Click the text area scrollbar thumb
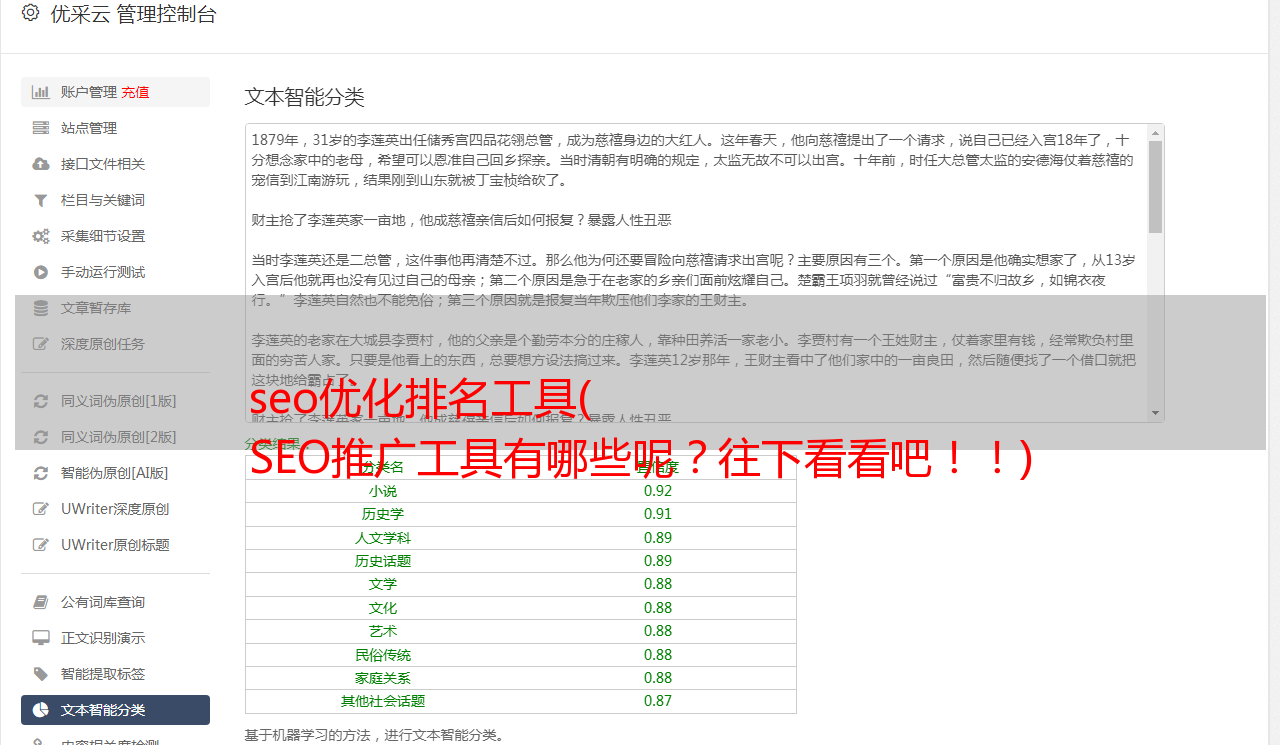 (1156, 186)
